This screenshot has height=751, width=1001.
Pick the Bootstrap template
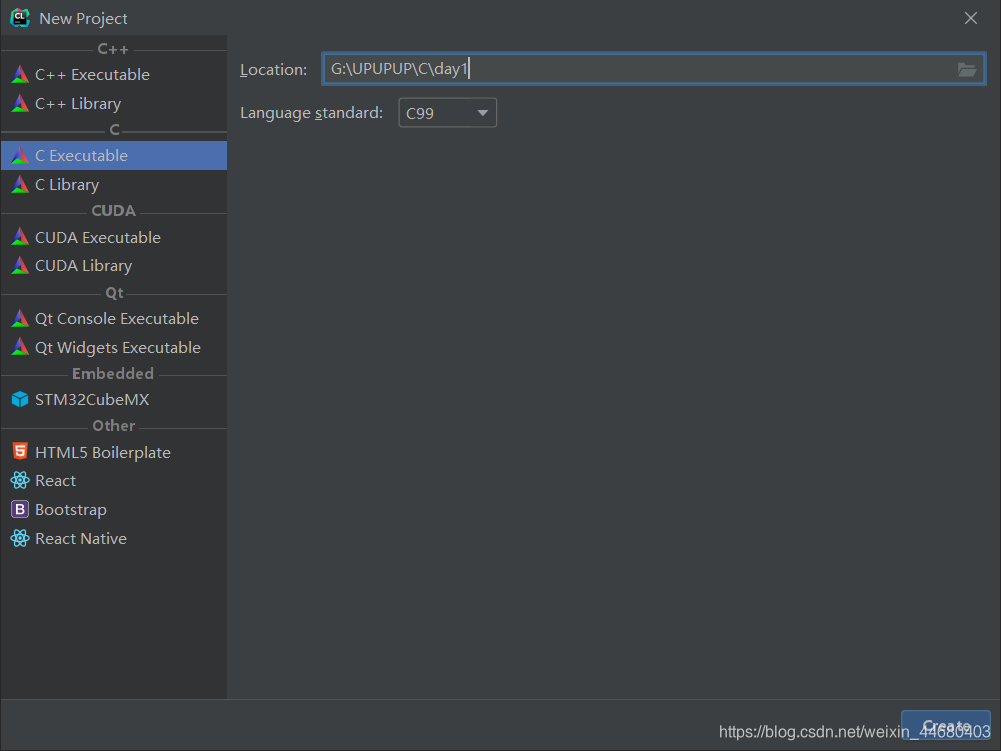[68, 509]
